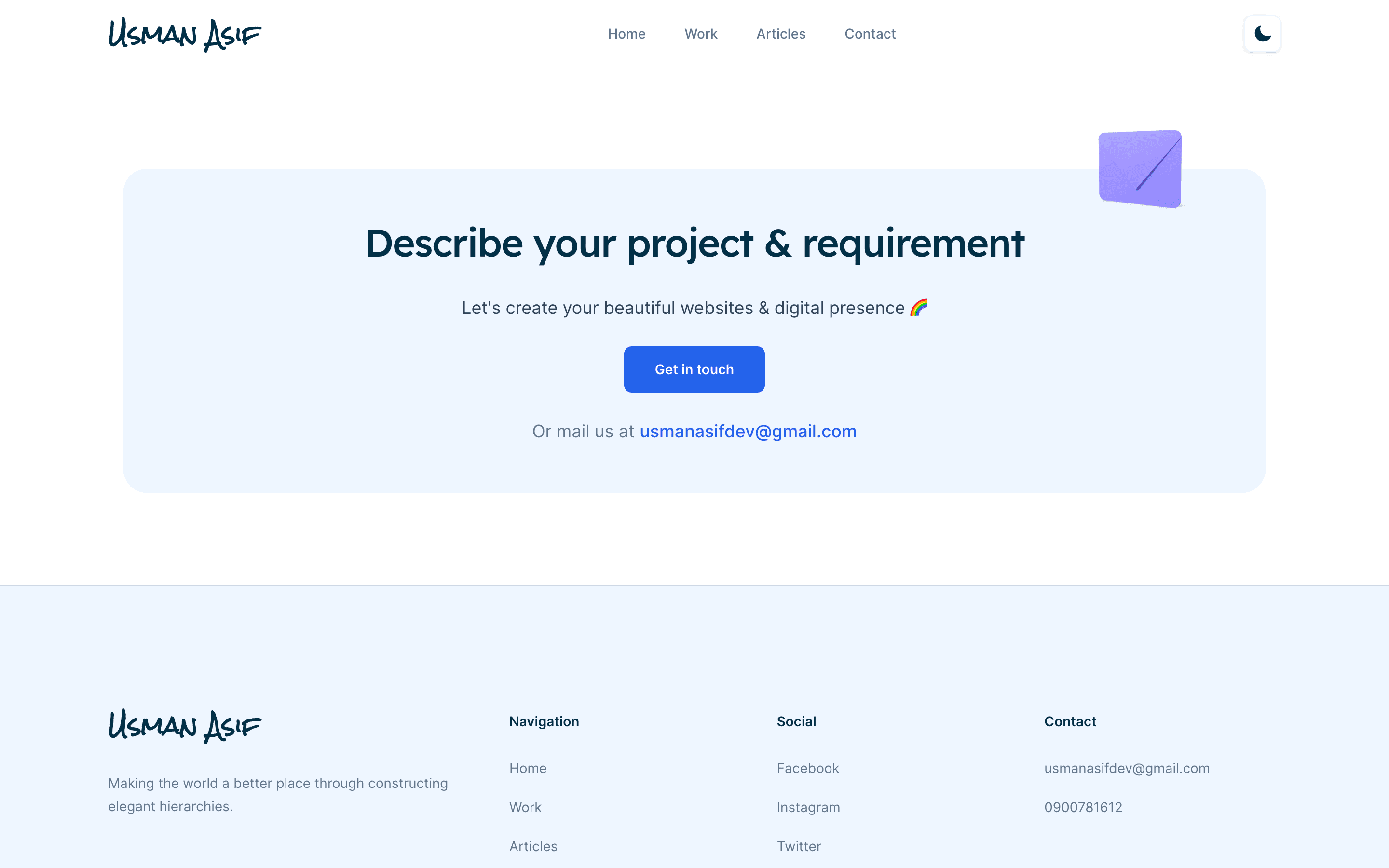
Task: Click email in footer contact section
Action: [x=1127, y=768]
